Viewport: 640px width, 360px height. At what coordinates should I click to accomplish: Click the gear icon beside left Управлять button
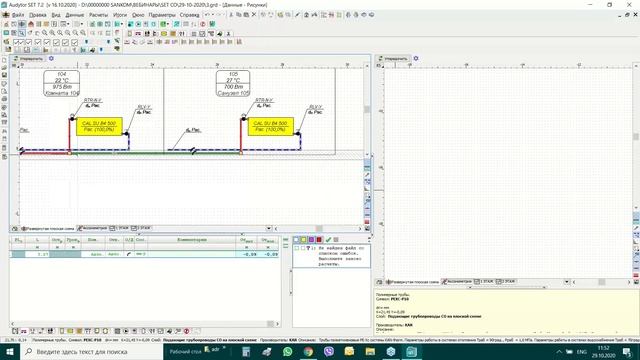pyautogui.click(x=51, y=58)
